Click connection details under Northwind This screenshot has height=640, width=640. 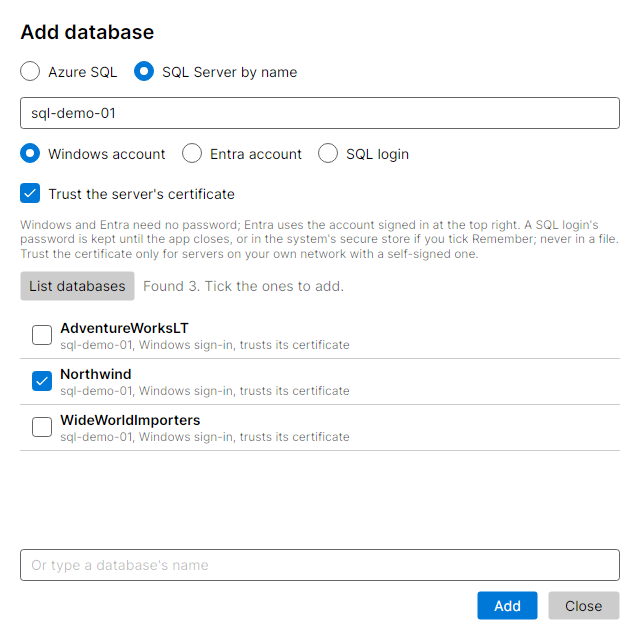tap(205, 391)
